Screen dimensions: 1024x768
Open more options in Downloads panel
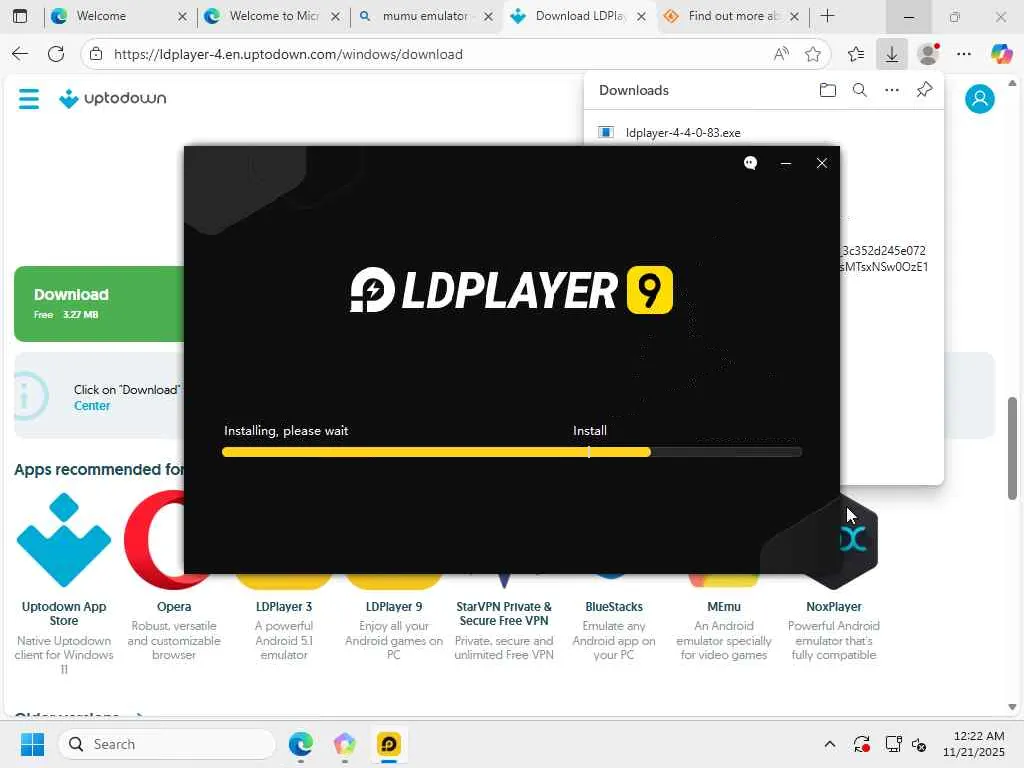point(891,90)
